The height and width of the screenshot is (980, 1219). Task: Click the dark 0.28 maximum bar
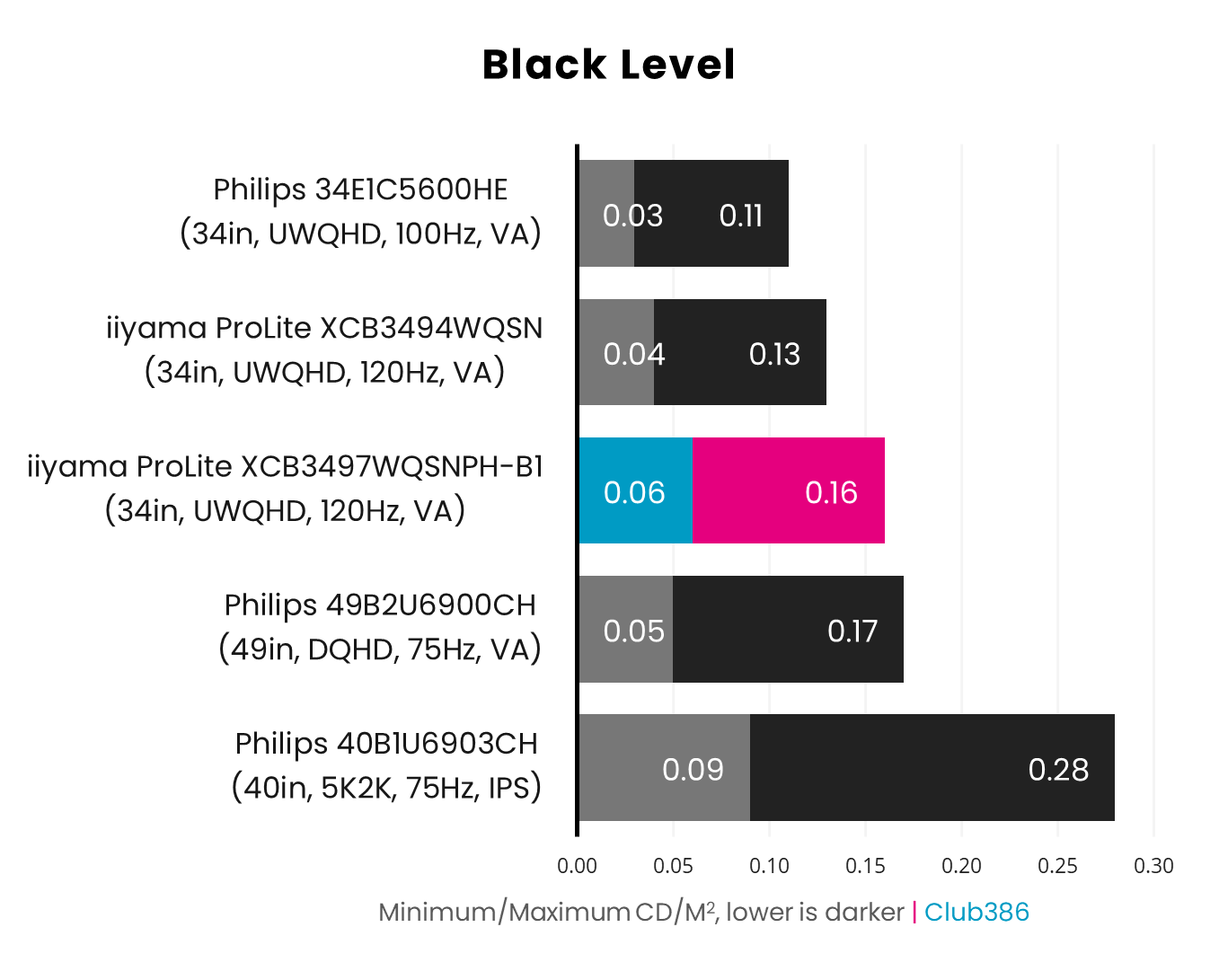coord(932,768)
